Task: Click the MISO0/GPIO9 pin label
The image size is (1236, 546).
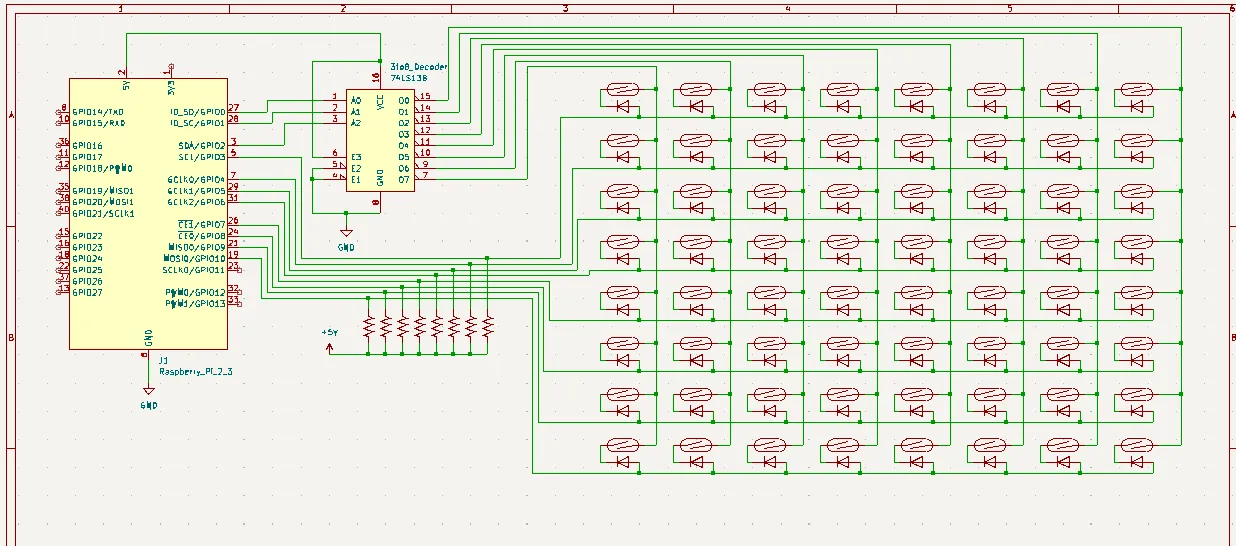Action: (x=197, y=247)
